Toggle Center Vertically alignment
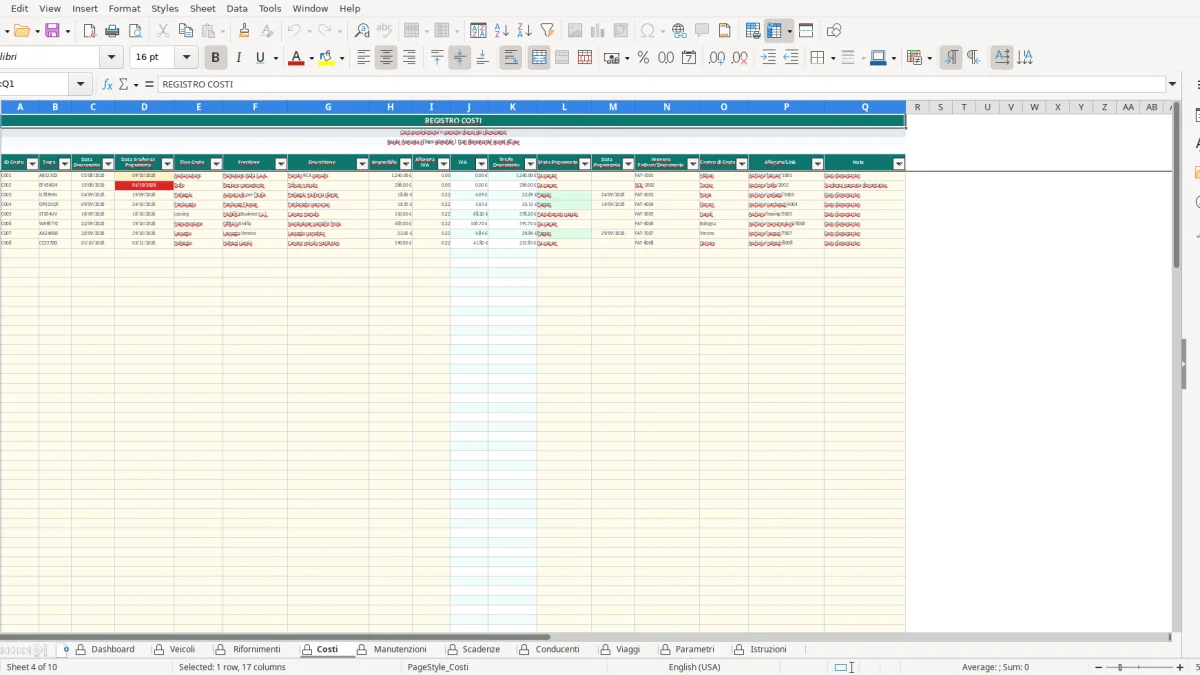Screen dimensions: 1200x675 460,58
